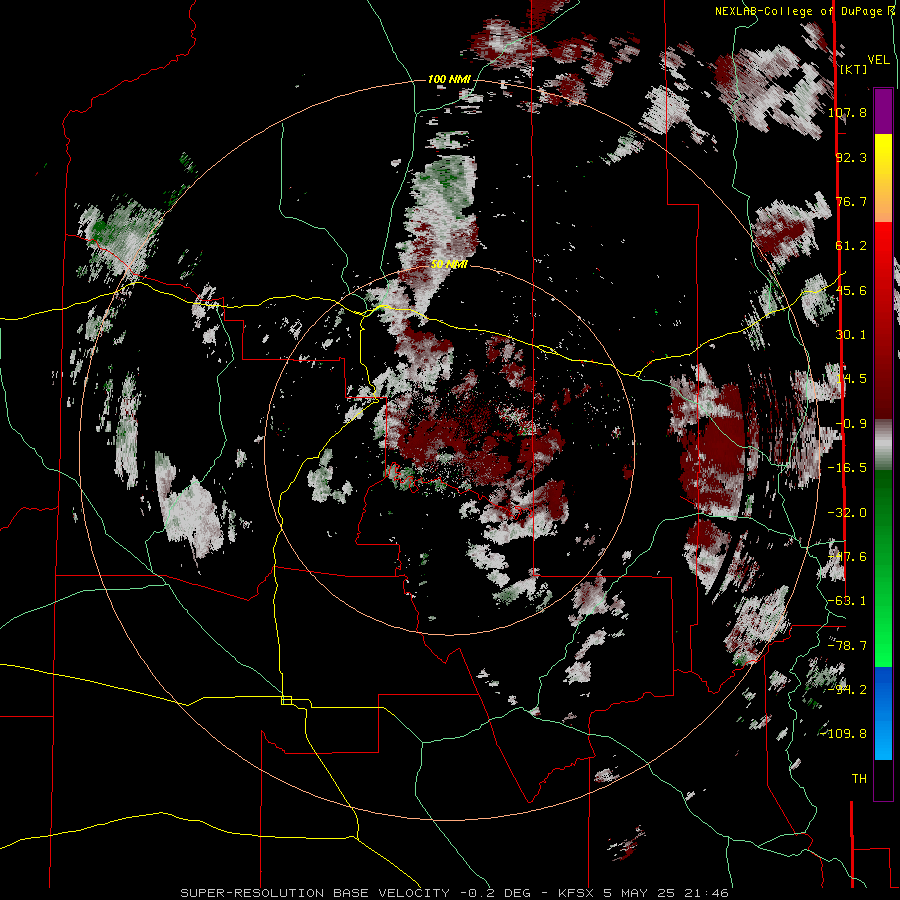This screenshot has height=900, width=900.
Task: Click the [KT] units label
Action: click(854, 69)
